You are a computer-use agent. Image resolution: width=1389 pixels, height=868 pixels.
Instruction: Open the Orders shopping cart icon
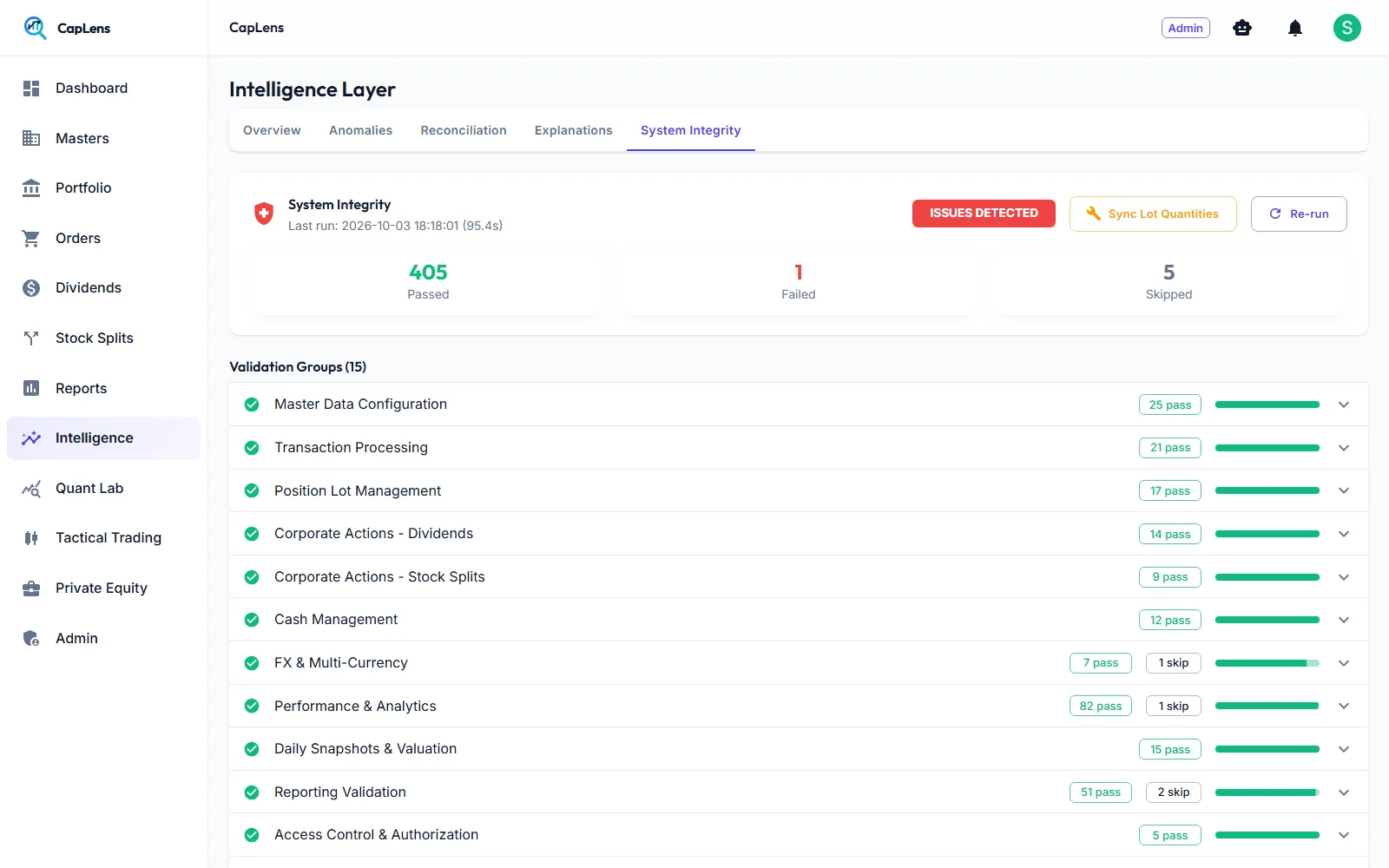tap(31, 238)
